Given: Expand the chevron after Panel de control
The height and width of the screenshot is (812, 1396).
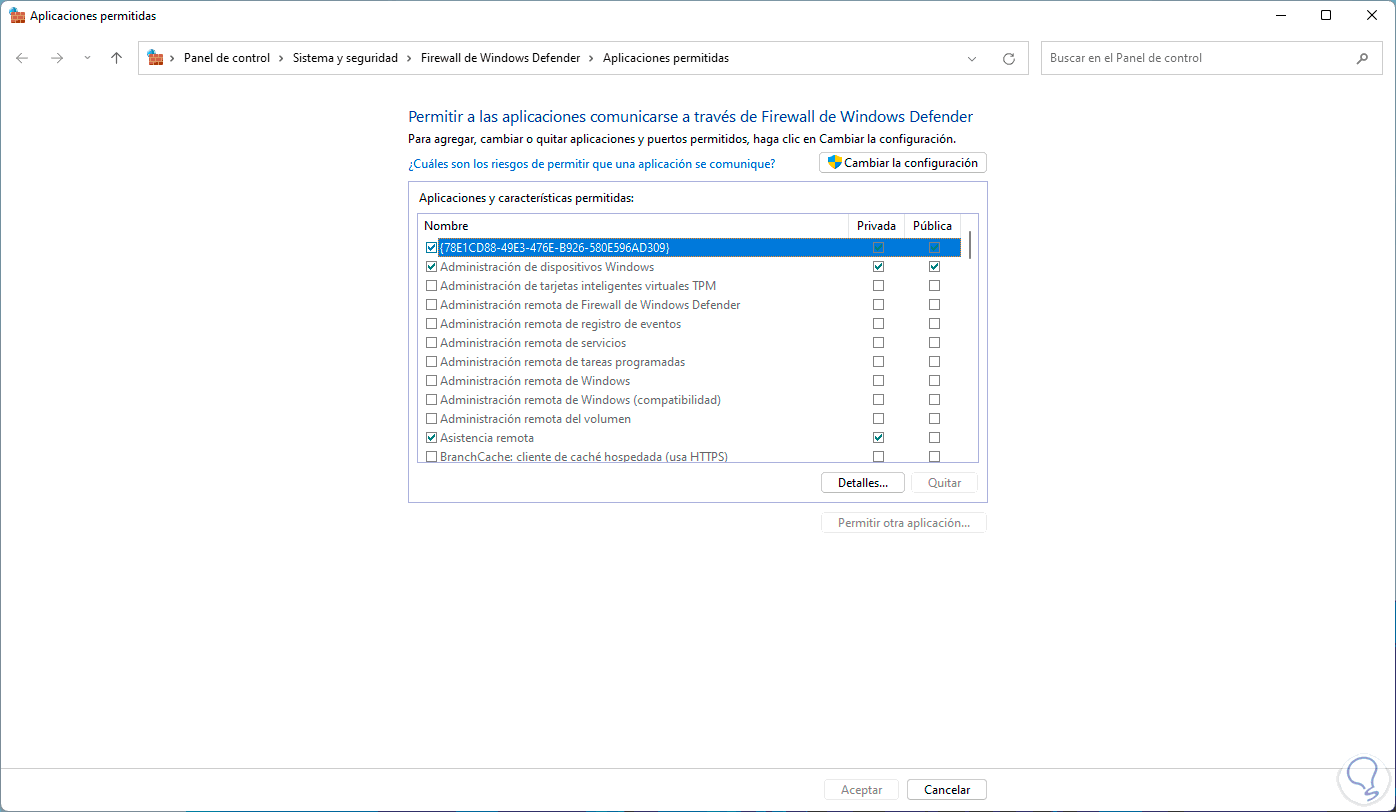Looking at the screenshot, I should (281, 58).
